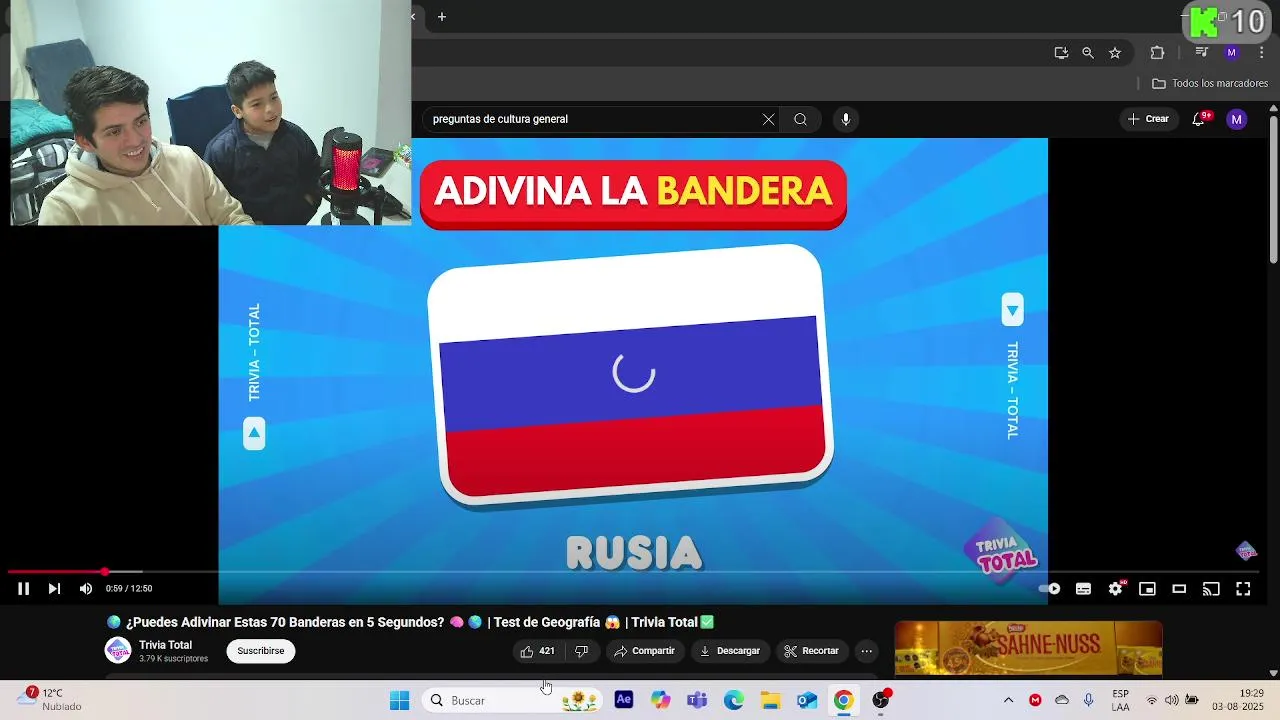Open Windows Start menu
The width and height of the screenshot is (1280, 720).
[399, 700]
